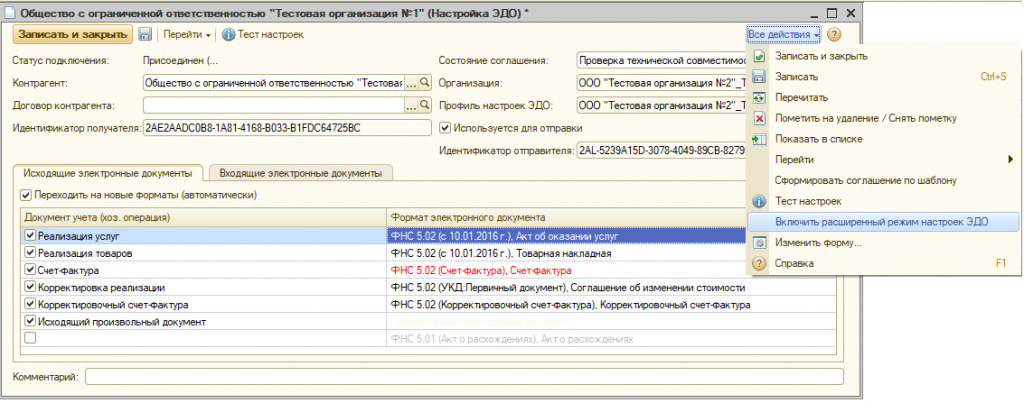The width and height of the screenshot is (1024, 403).
Task: Toggle checkbox for Корректировка реализации row
Action: [29, 287]
